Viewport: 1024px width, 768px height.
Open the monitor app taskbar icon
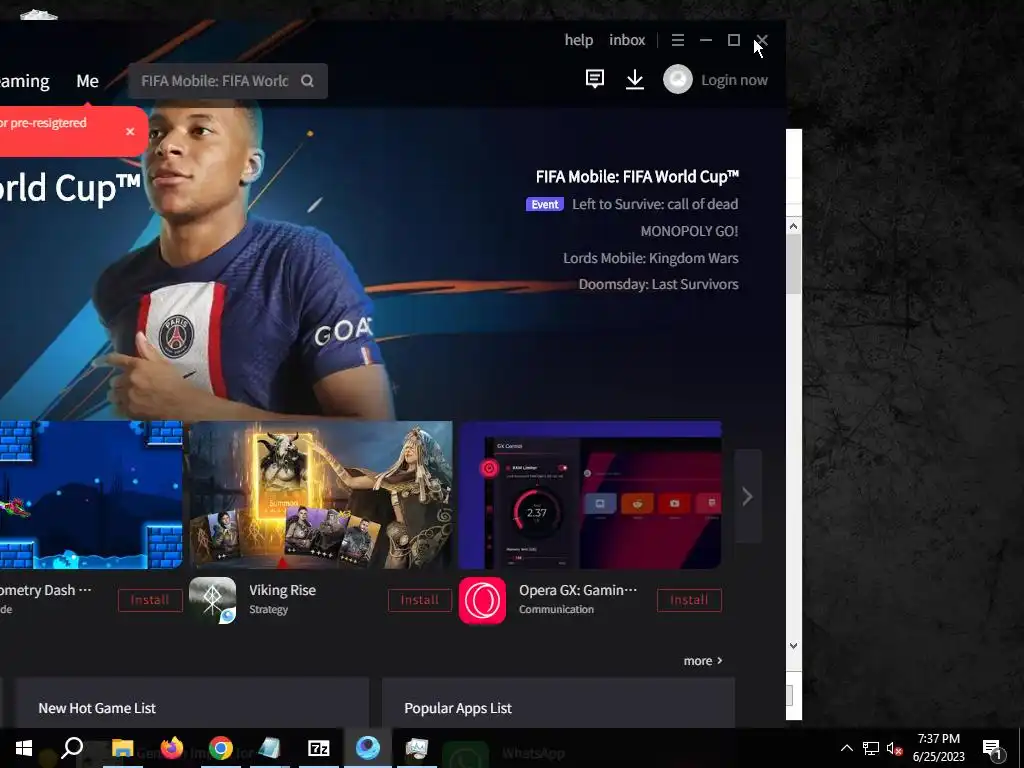417,748
